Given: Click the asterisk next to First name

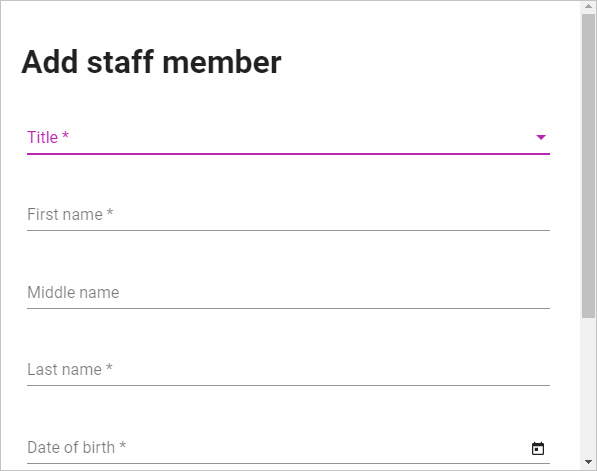Looking at the screenshot, I should point(110,212).
